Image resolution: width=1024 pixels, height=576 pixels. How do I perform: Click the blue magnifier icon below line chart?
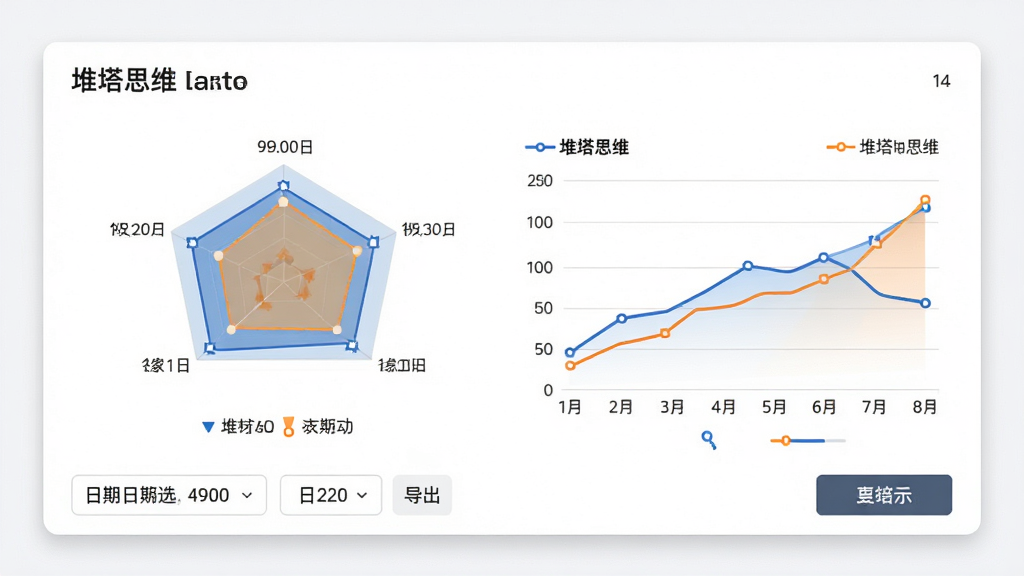pyautogui.click(x=709, y=440)
